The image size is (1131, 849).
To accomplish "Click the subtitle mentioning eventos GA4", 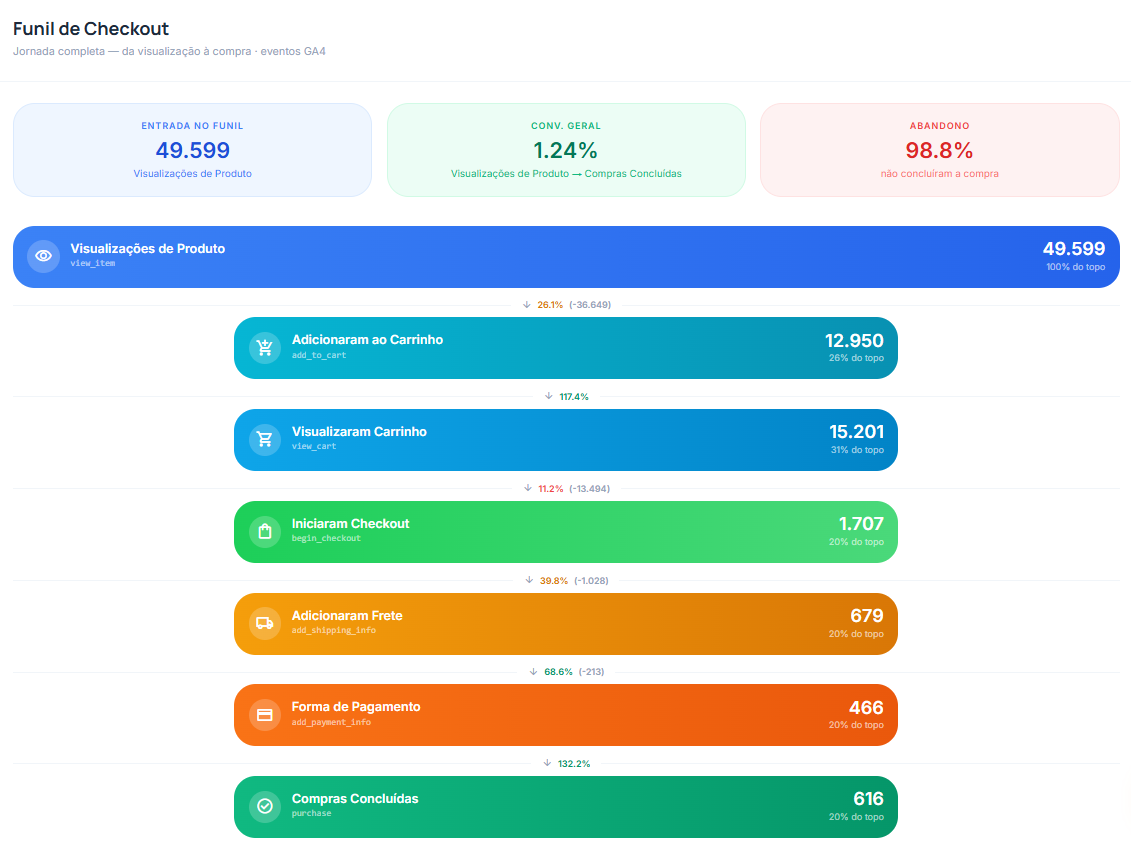I will 170,51.
